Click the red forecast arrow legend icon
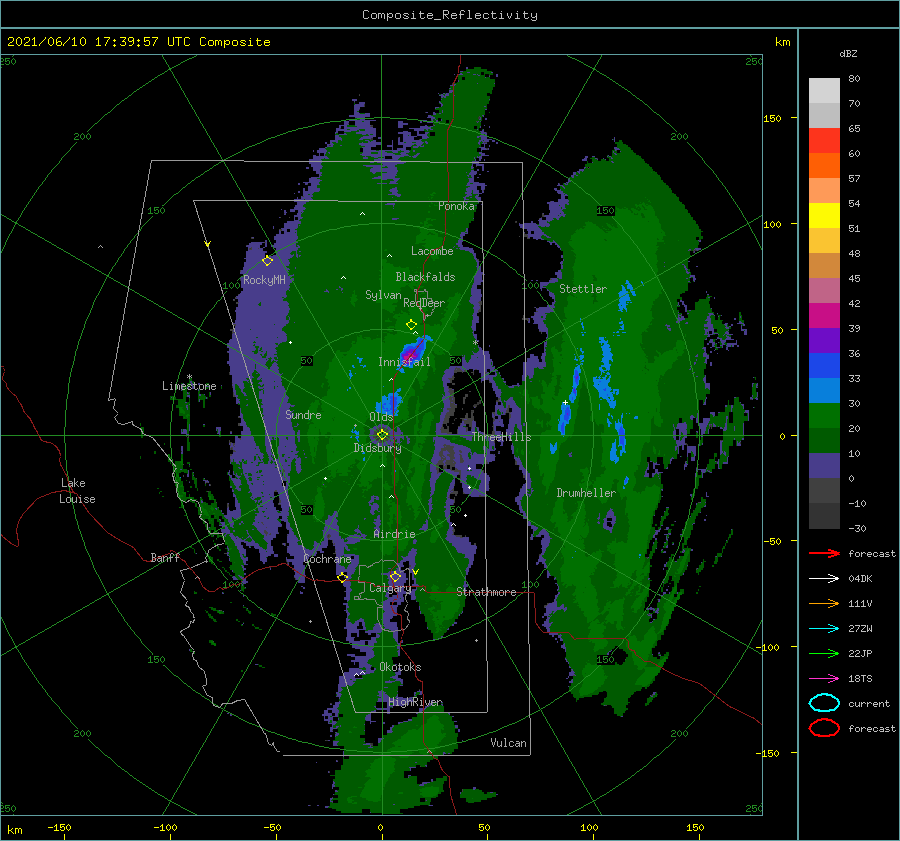The height and width of the screenshot is (841, 900). pyautogui.click(x=824, y=553)
